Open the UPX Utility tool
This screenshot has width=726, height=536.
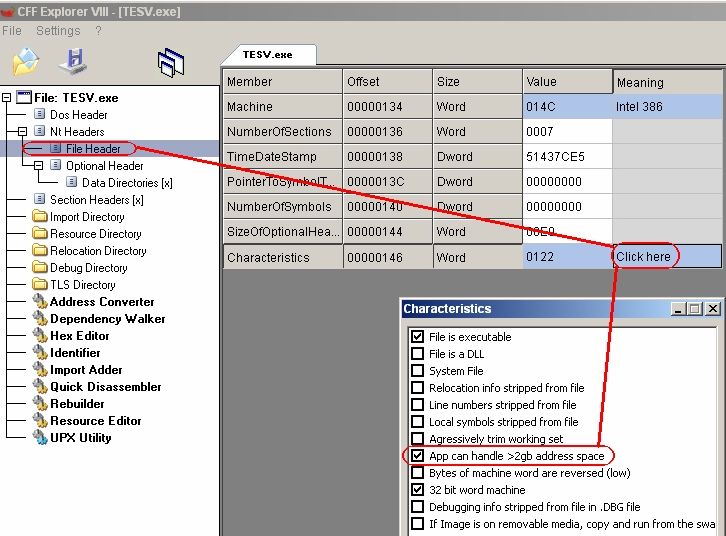coord(80,438)
